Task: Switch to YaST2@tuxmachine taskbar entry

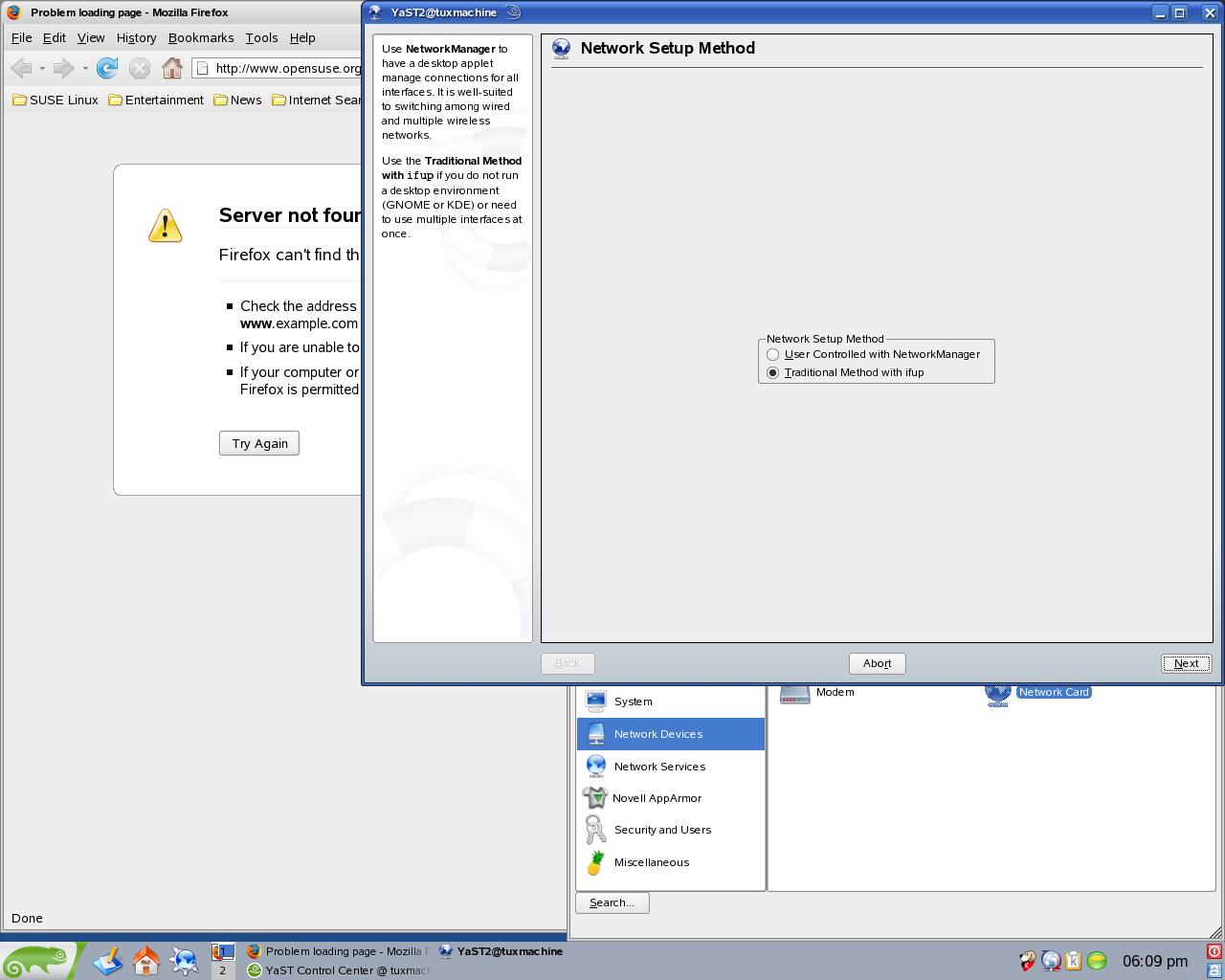Action: click(x=501, y=951)
